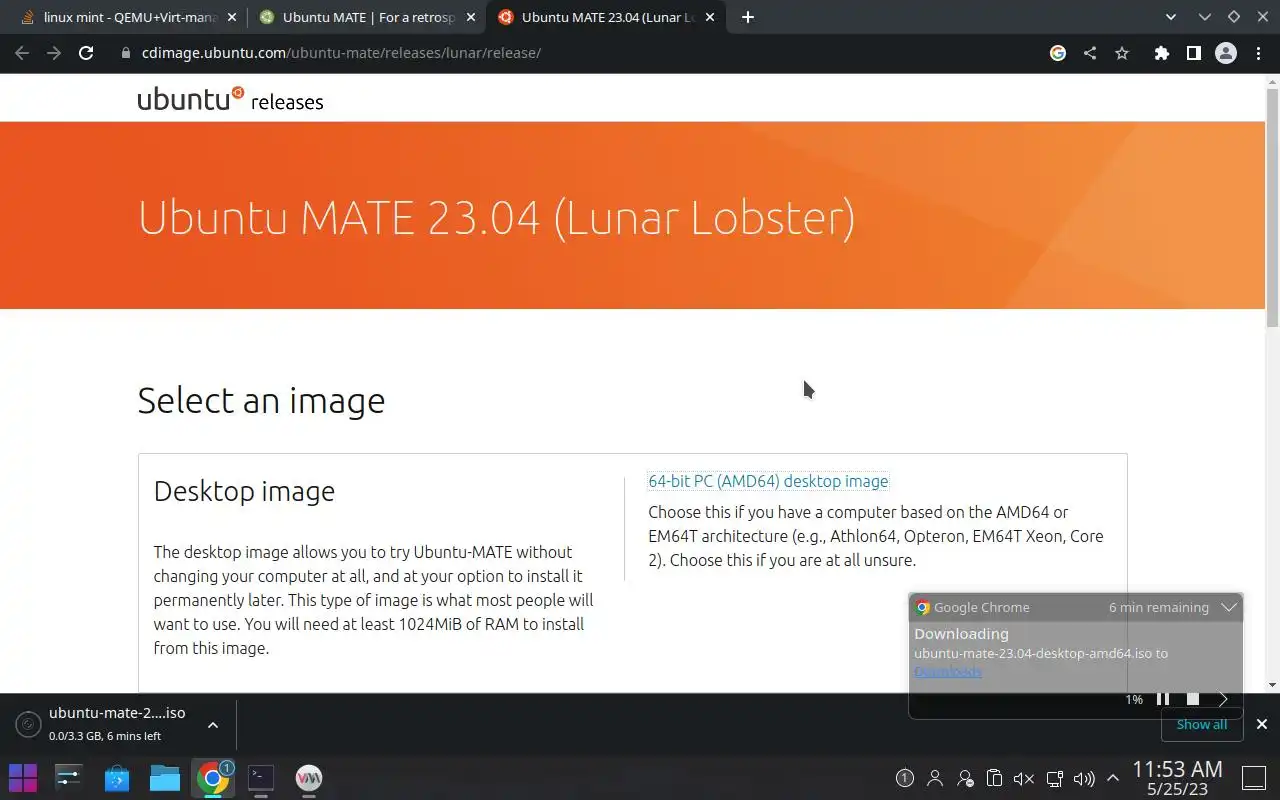This screenshot has height=800, width=1280.
Task: Open the Downloads folder link in notification
Action: 948,672
